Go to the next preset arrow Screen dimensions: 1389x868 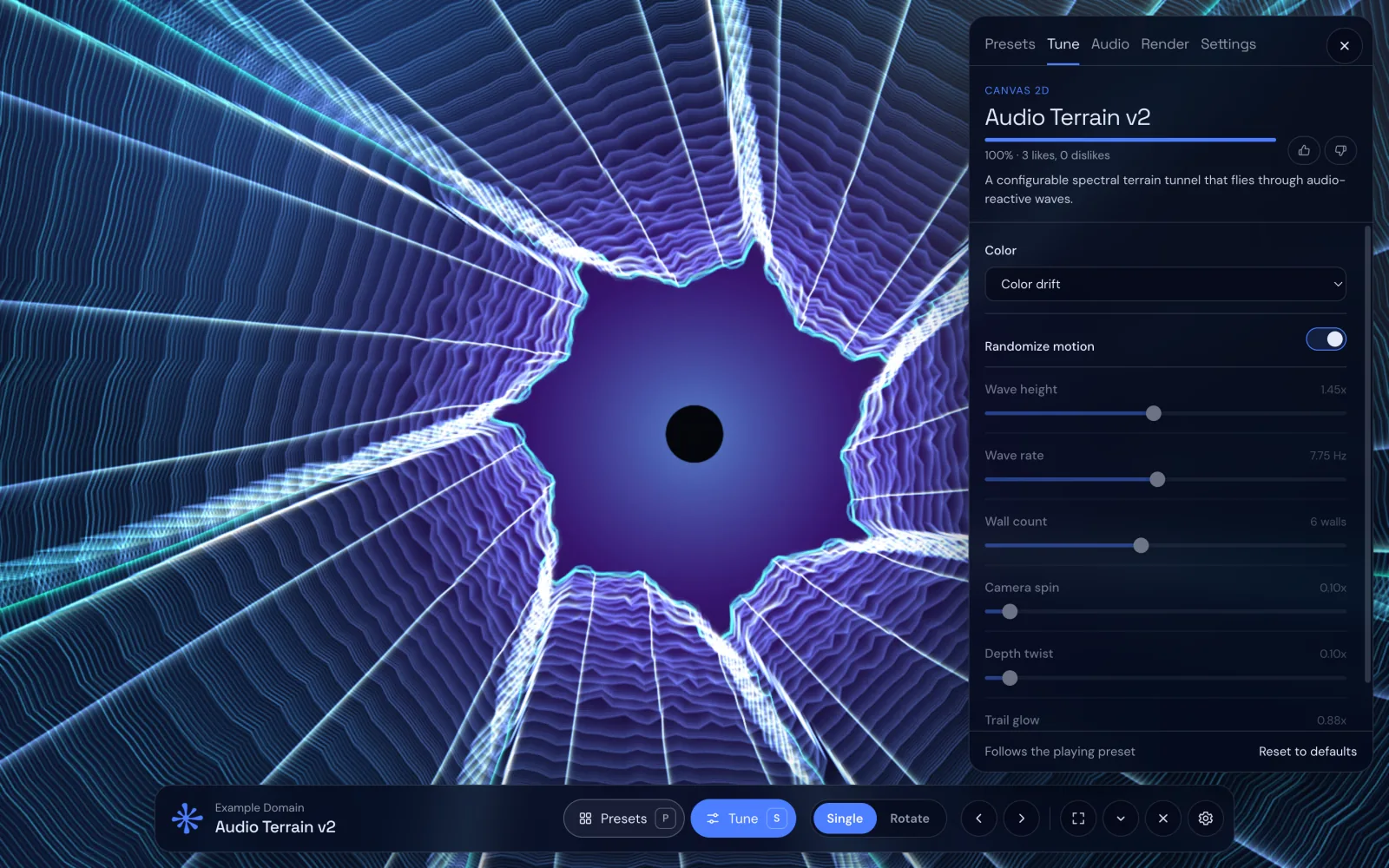(x=1021, y=818)
